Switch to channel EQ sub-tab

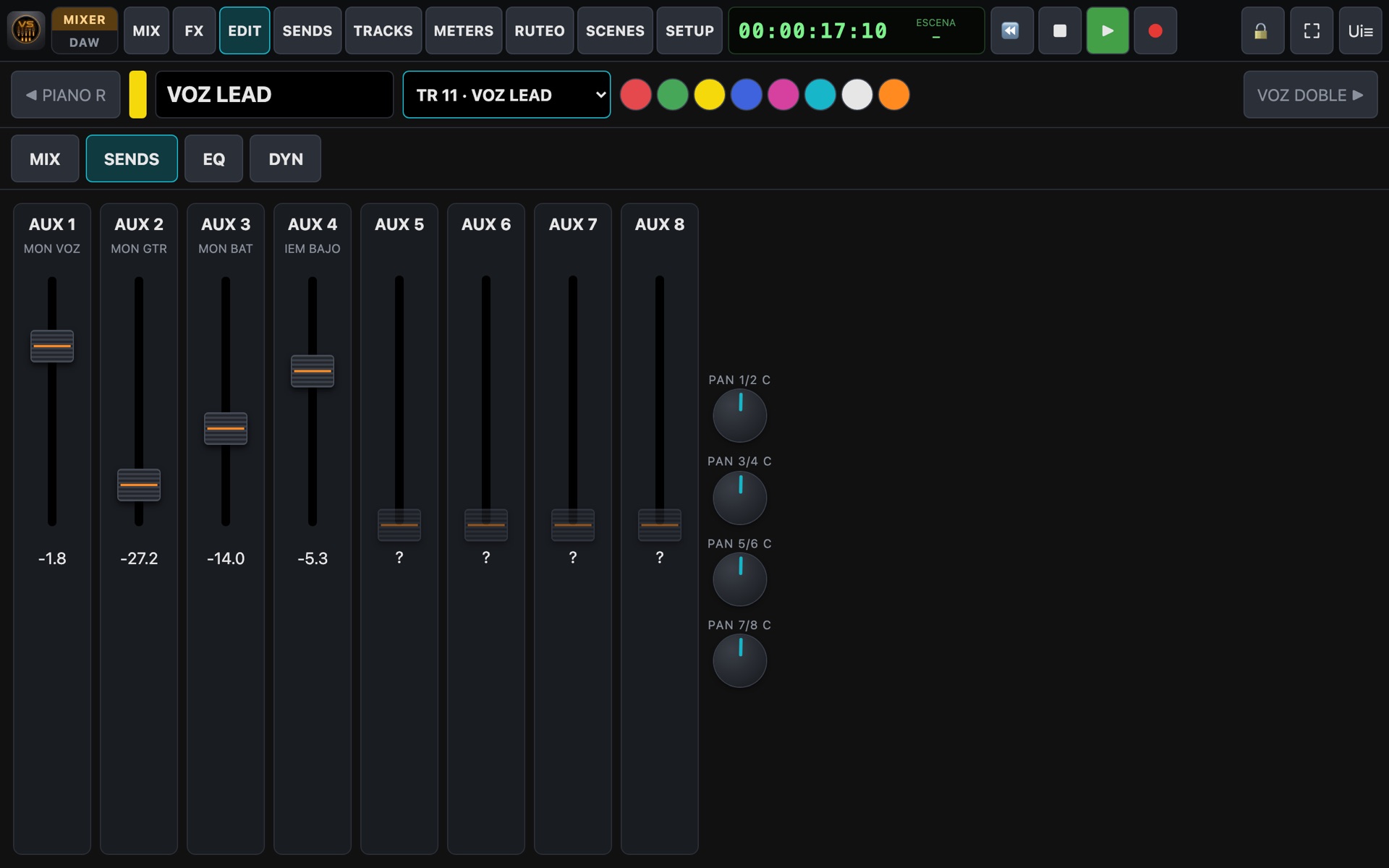[214, 158]
